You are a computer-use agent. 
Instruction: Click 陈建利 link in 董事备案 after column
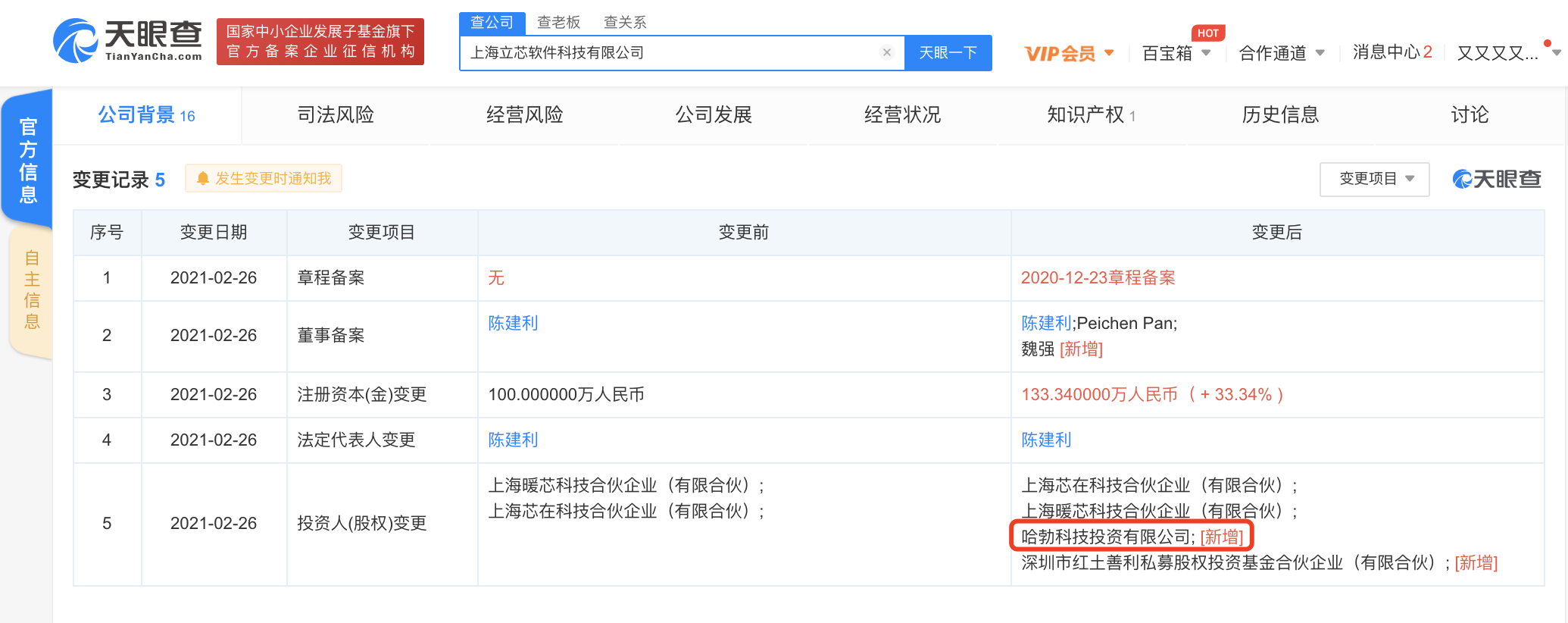coord(1046,323)
